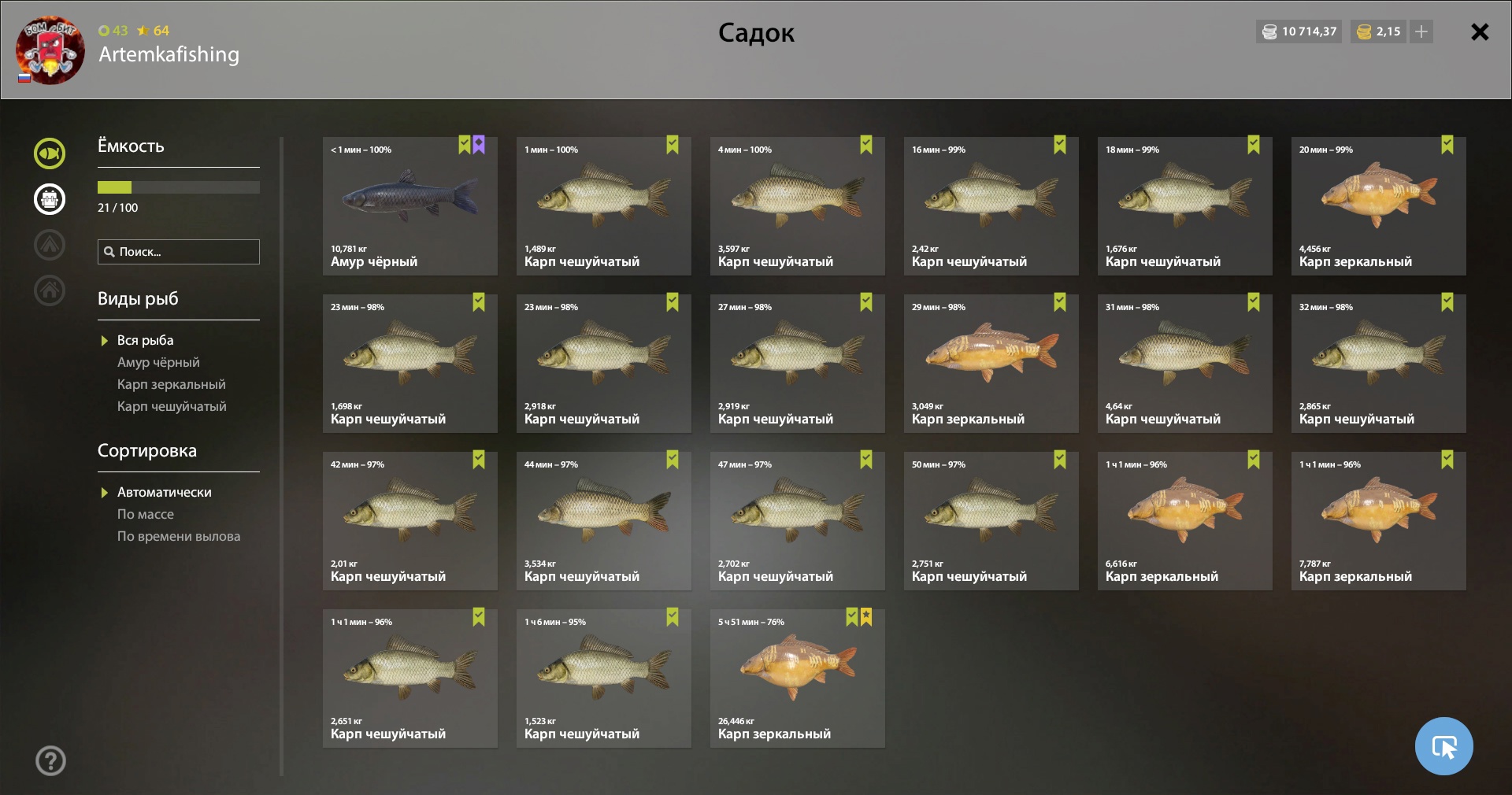Click the capacity bar showing 21 / 100
Viewport: 1512px width, 795px height.
tap(179, 187)
